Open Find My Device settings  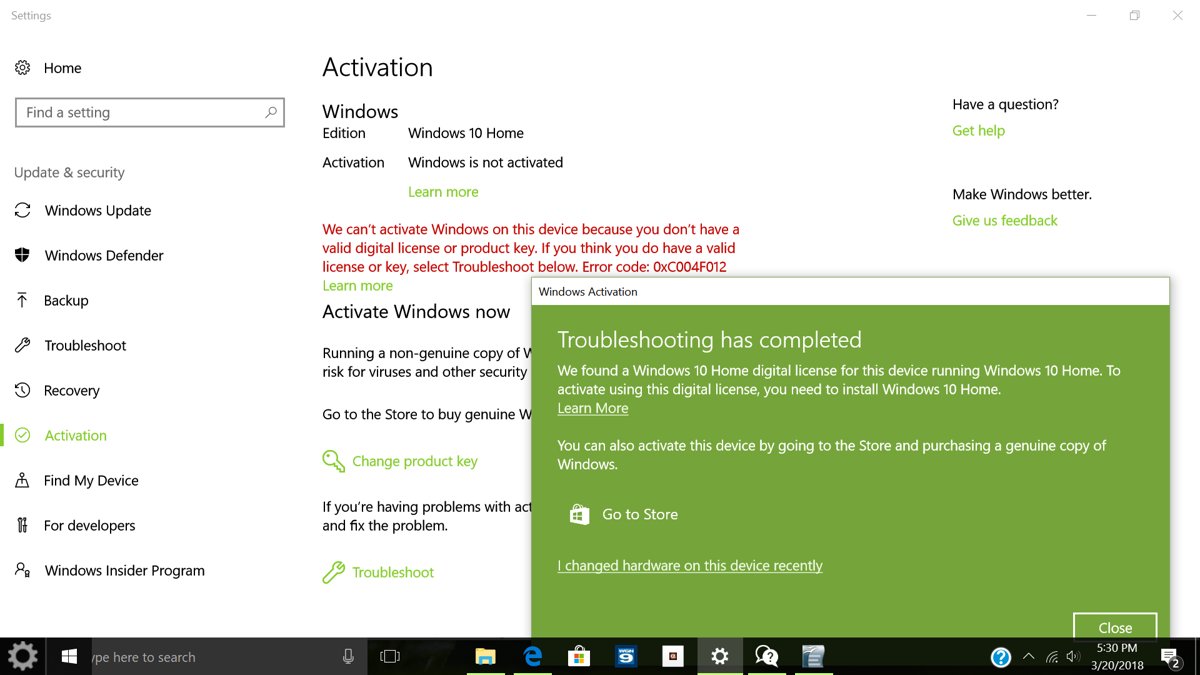91,480
